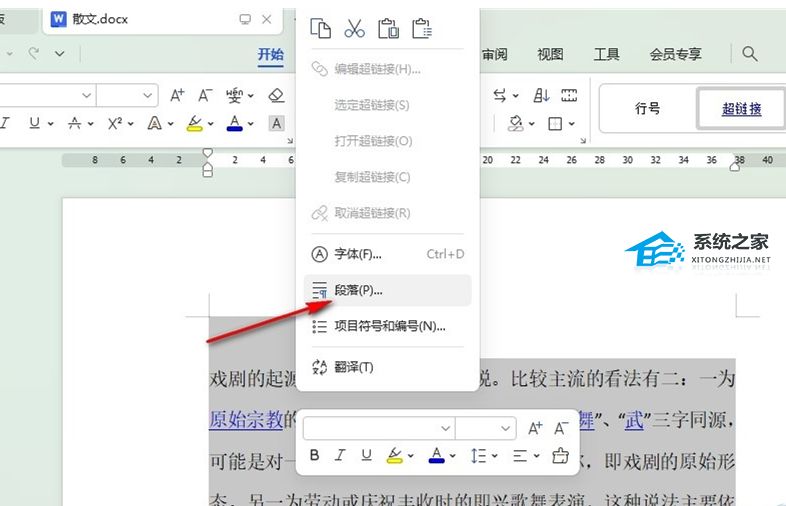The height and width of the screenshot is (506, 786).
Task: Open the font group dialog launcher arrow
Action: coord(290,141)
